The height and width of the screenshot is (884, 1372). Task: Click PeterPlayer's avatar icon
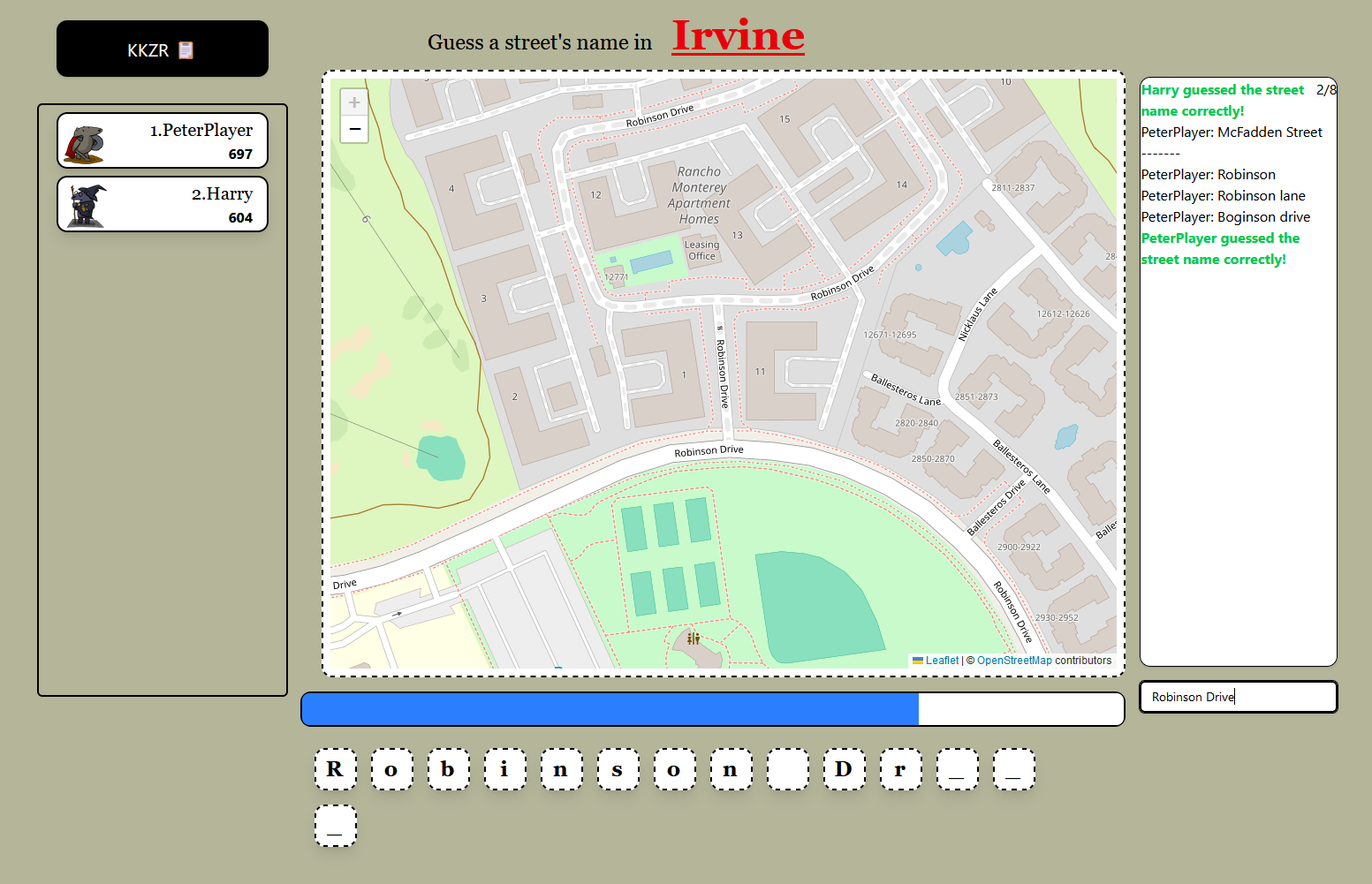point(84,143)
